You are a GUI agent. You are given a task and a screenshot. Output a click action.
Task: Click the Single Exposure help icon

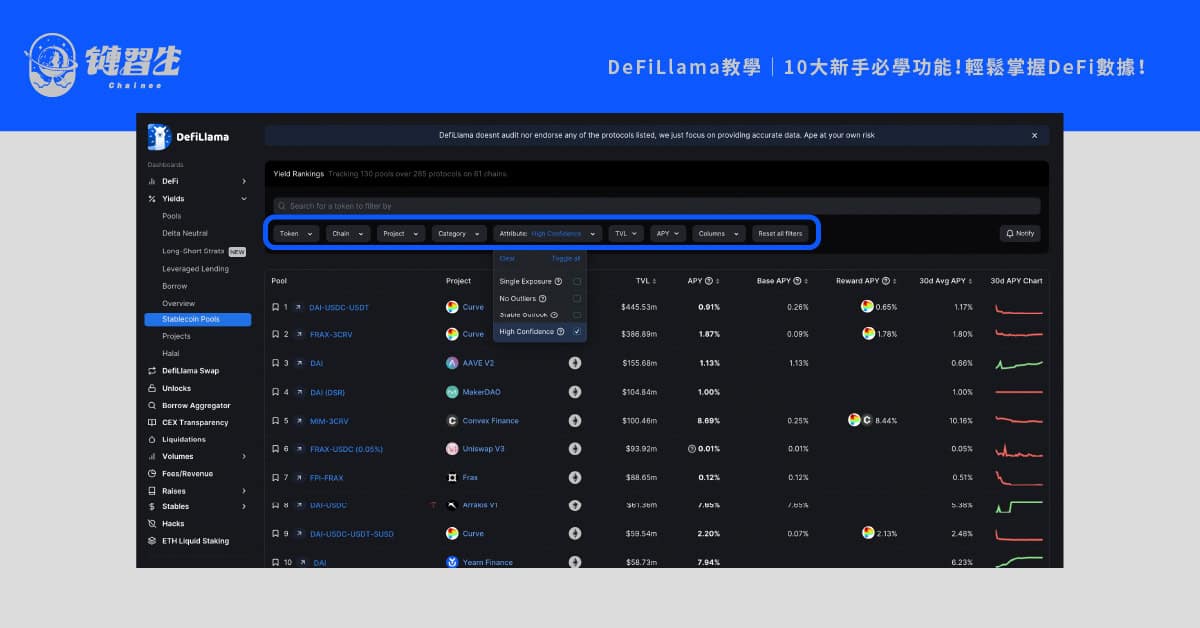[x=558, y=282]
